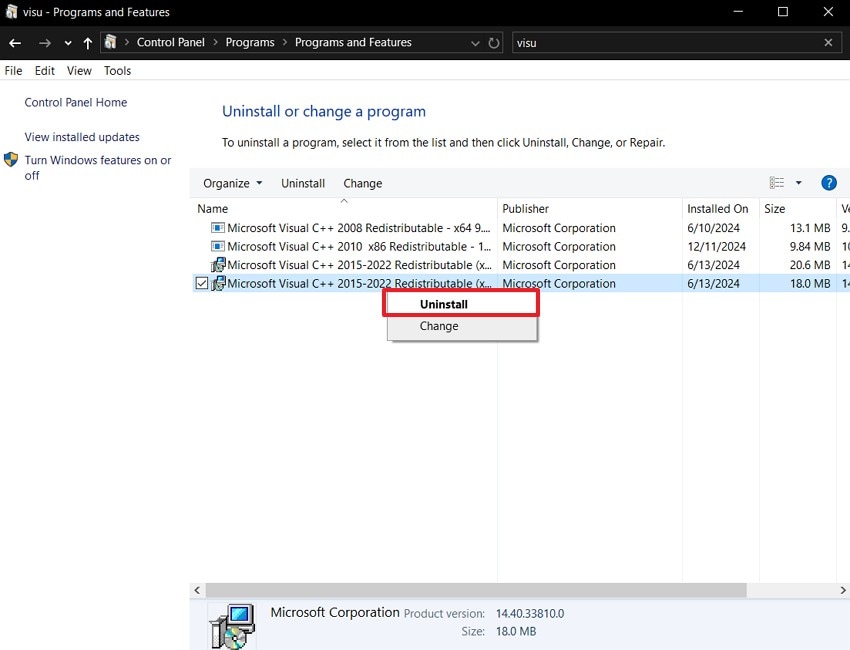
Task: Clear the 'visu' search text
Action: [x=828, y=43]
